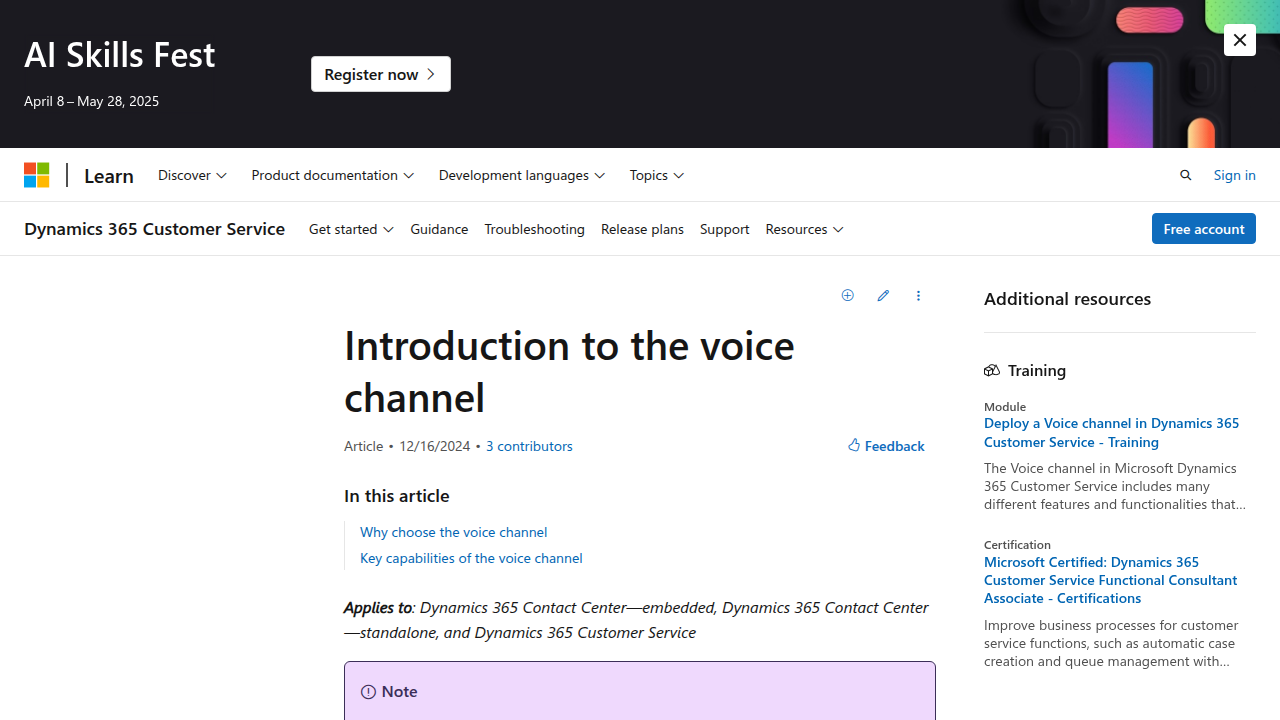Open the Guidance tab

[x=439, y=229]
